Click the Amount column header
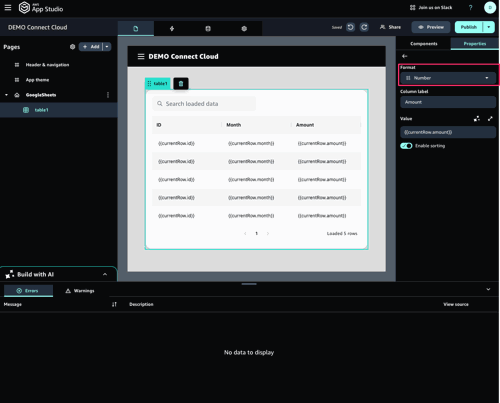500x403 pixels. (x=305, y=125)
